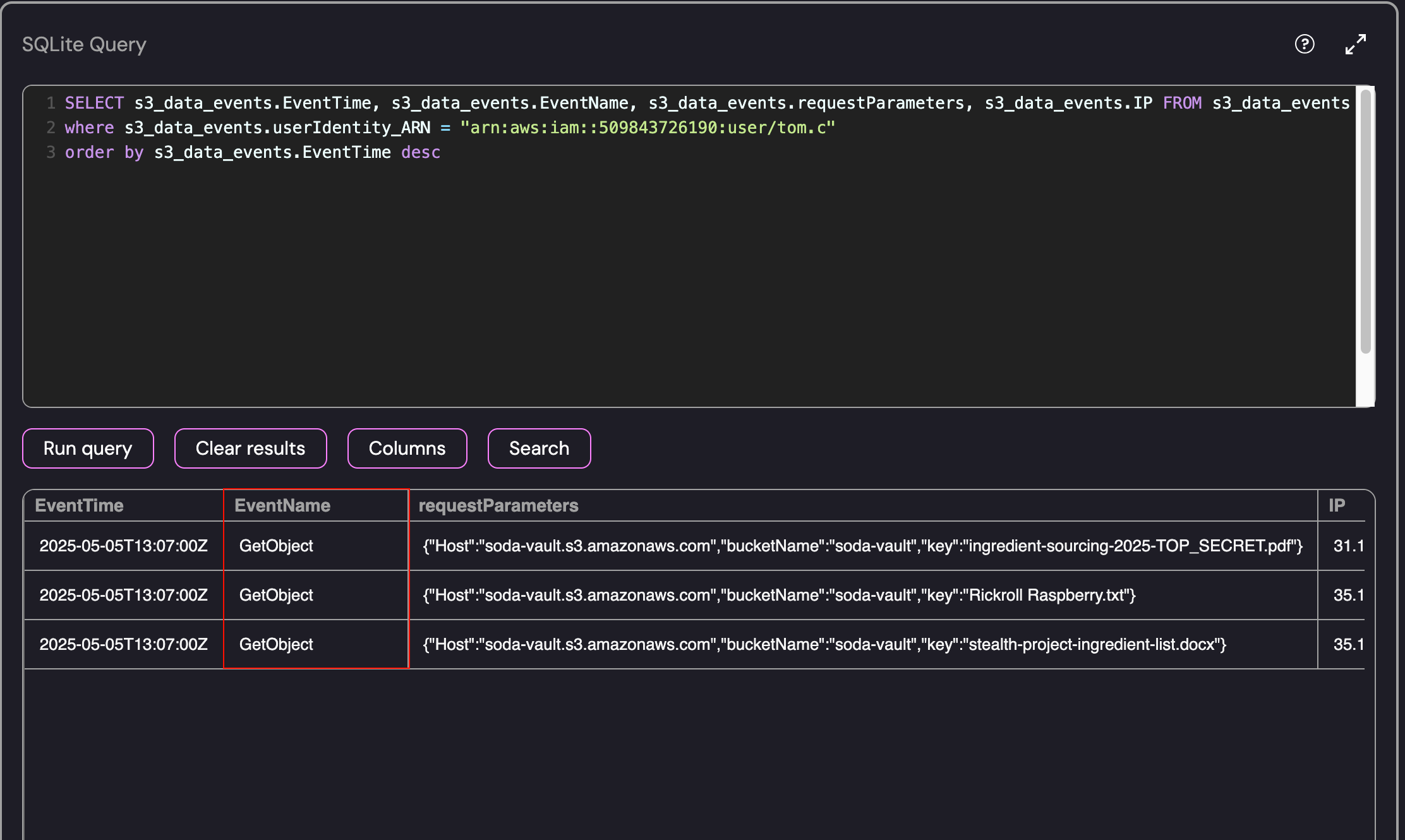Select the Rickroll Raspberry.txt row cell

[x=779, y=595]
